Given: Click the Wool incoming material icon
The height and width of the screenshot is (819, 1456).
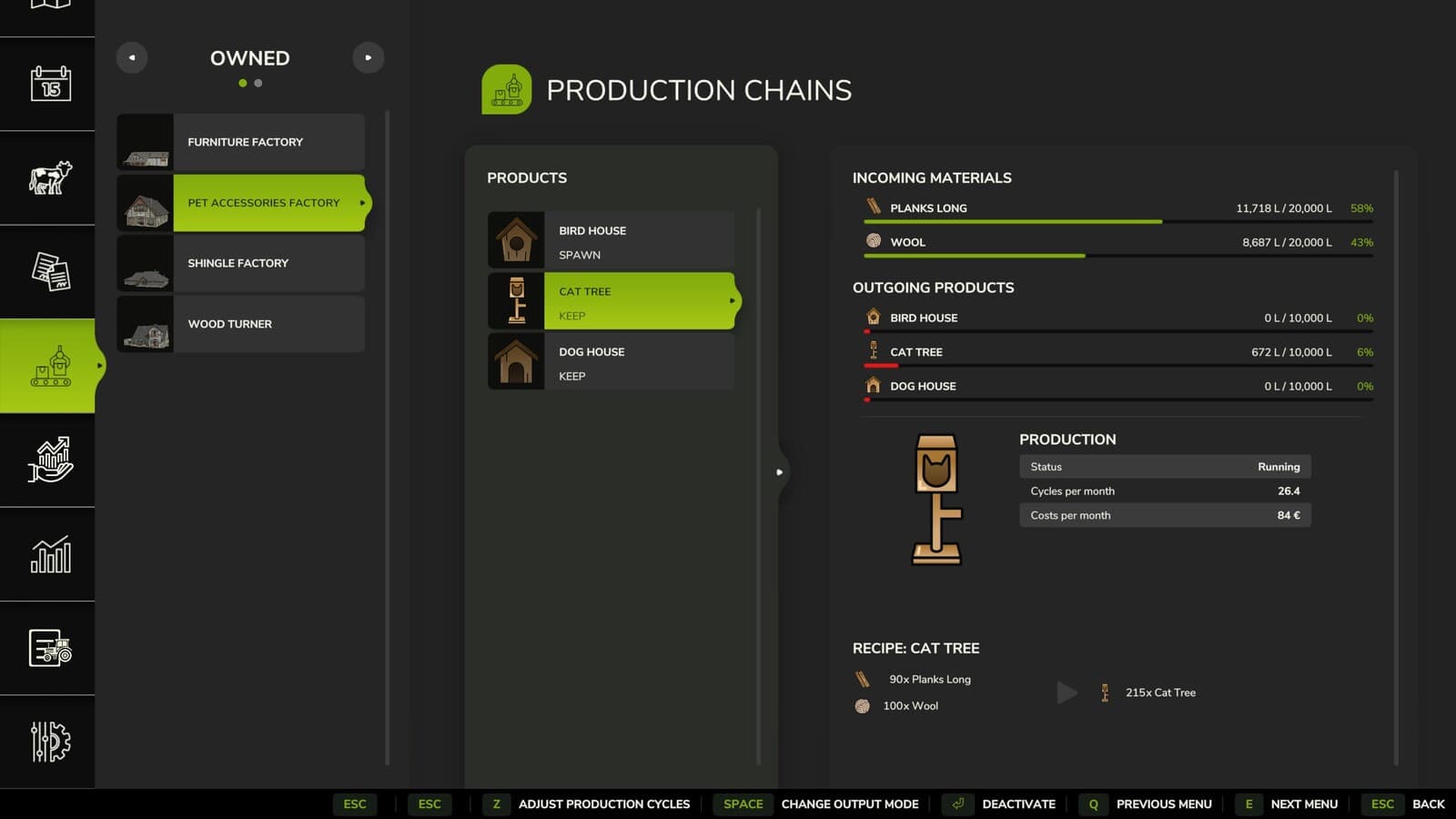Looking at the screenshot, I should click(874, 241).
